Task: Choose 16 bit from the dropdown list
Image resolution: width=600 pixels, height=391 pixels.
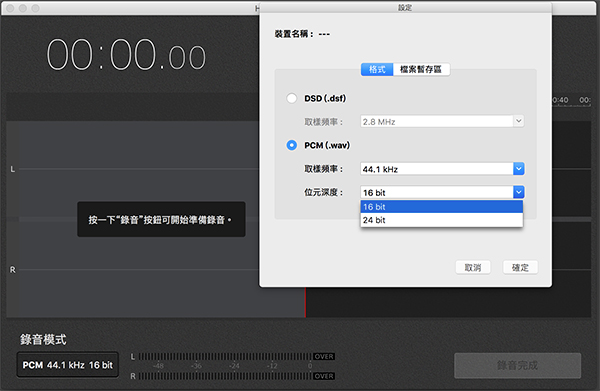Action: (x=442, y=207)
